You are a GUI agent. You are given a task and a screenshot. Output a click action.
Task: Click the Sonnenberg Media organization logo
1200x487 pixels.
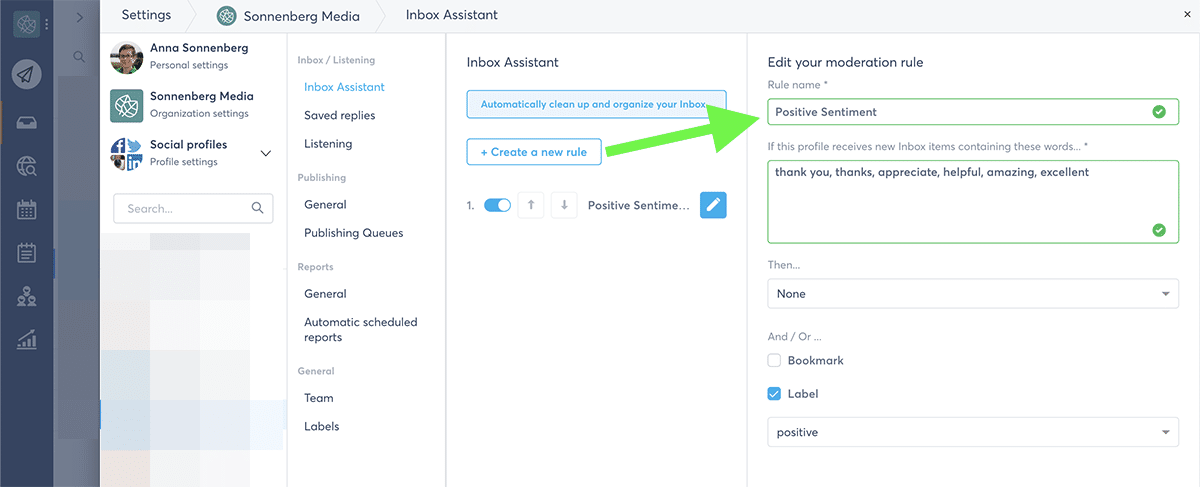click(126, 104)
